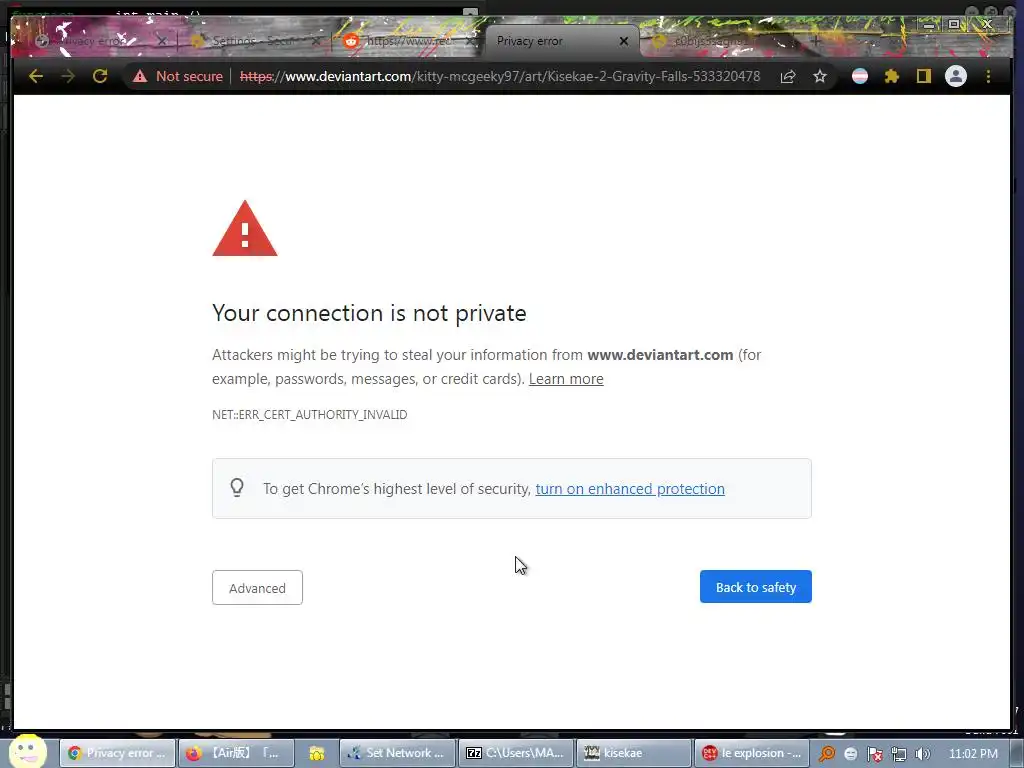The width and height of the screenshot is (1024, 768).
Task: Toggle the browser side panel icon
Action: (923, 76)
